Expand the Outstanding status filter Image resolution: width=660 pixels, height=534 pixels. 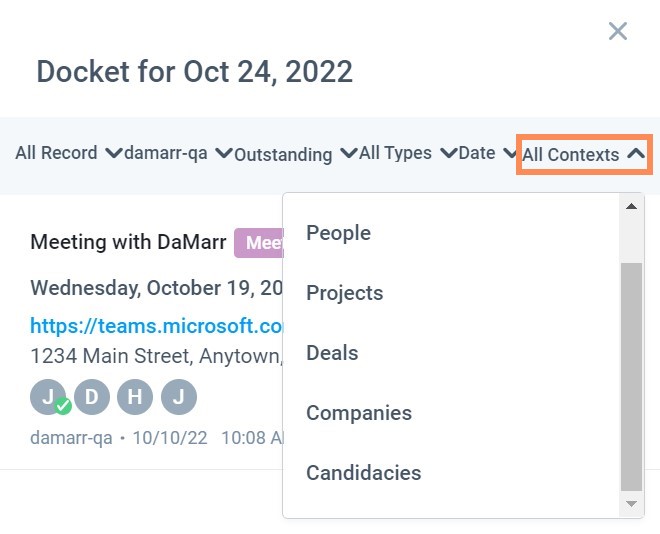tap(296, 154)
